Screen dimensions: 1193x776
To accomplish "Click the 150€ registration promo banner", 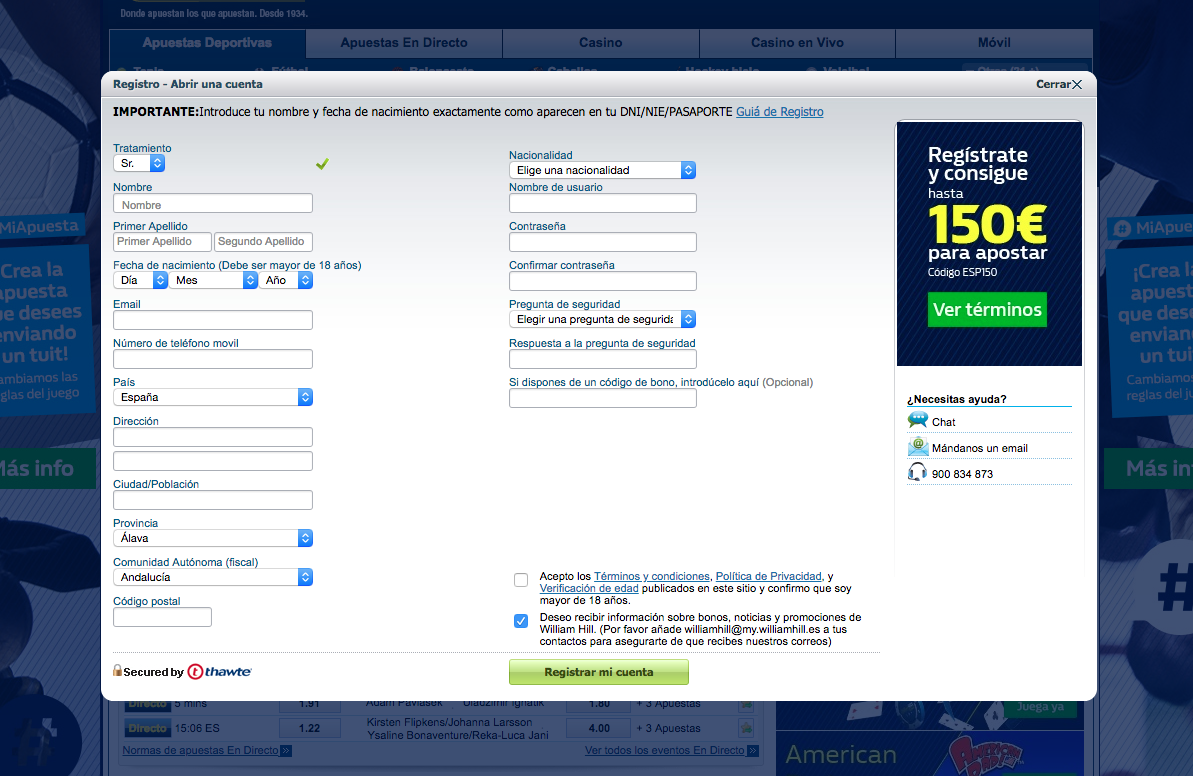I will click(x=989, y=243).
